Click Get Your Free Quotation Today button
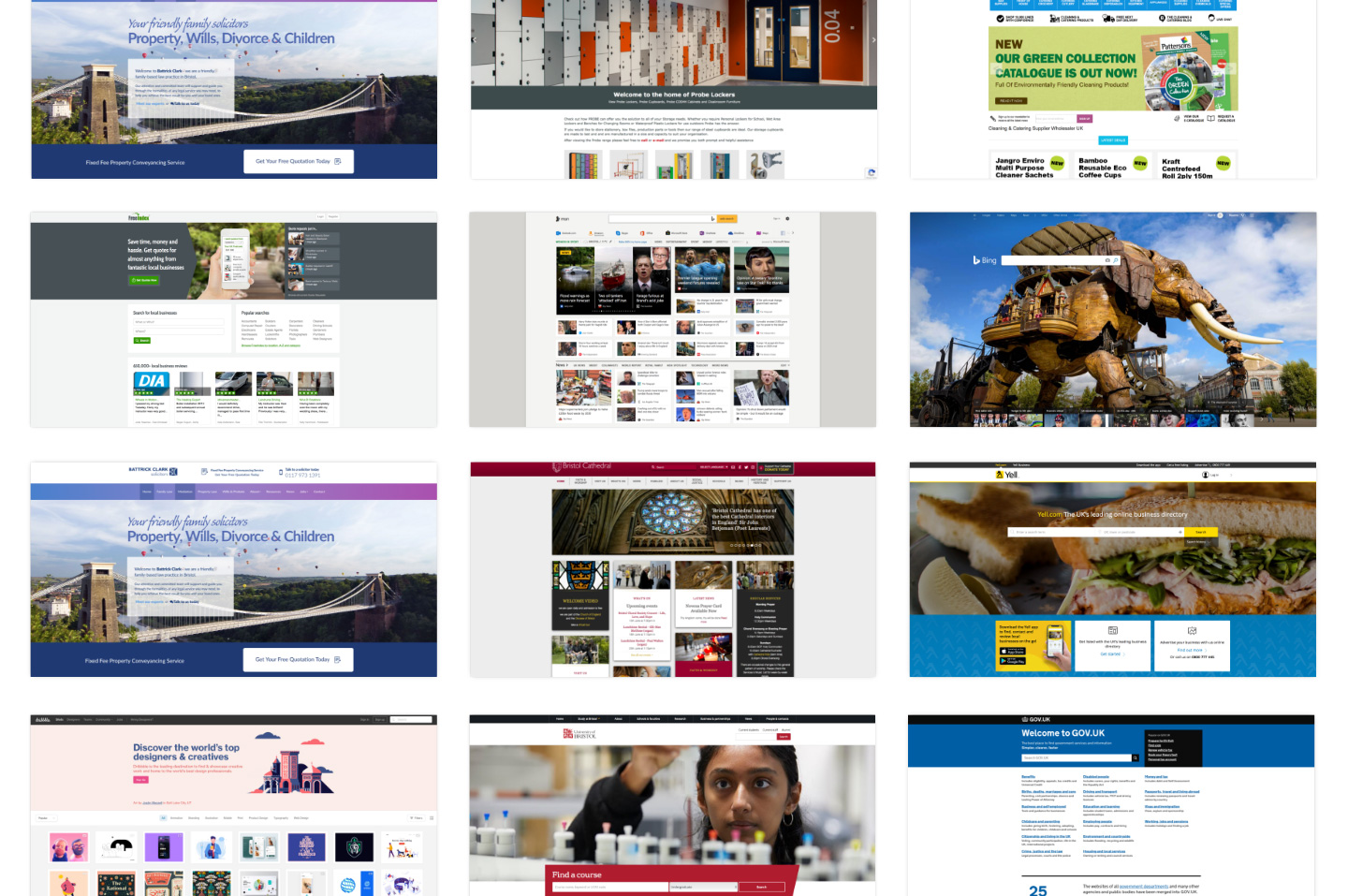Viewport: 1348px width, 896px height. (298, 660)
